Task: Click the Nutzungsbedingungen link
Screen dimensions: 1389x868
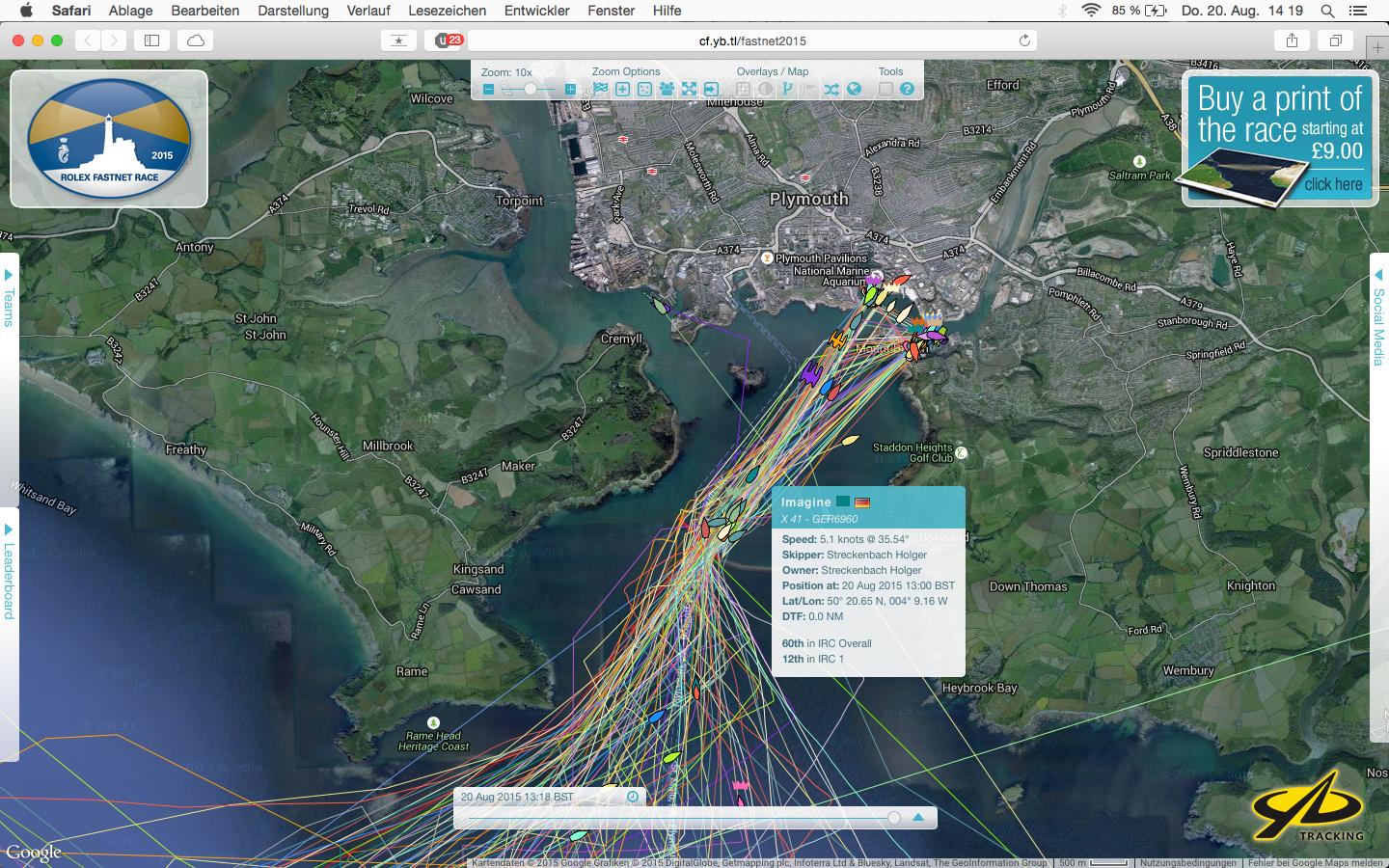Action: coord(1187,862)
